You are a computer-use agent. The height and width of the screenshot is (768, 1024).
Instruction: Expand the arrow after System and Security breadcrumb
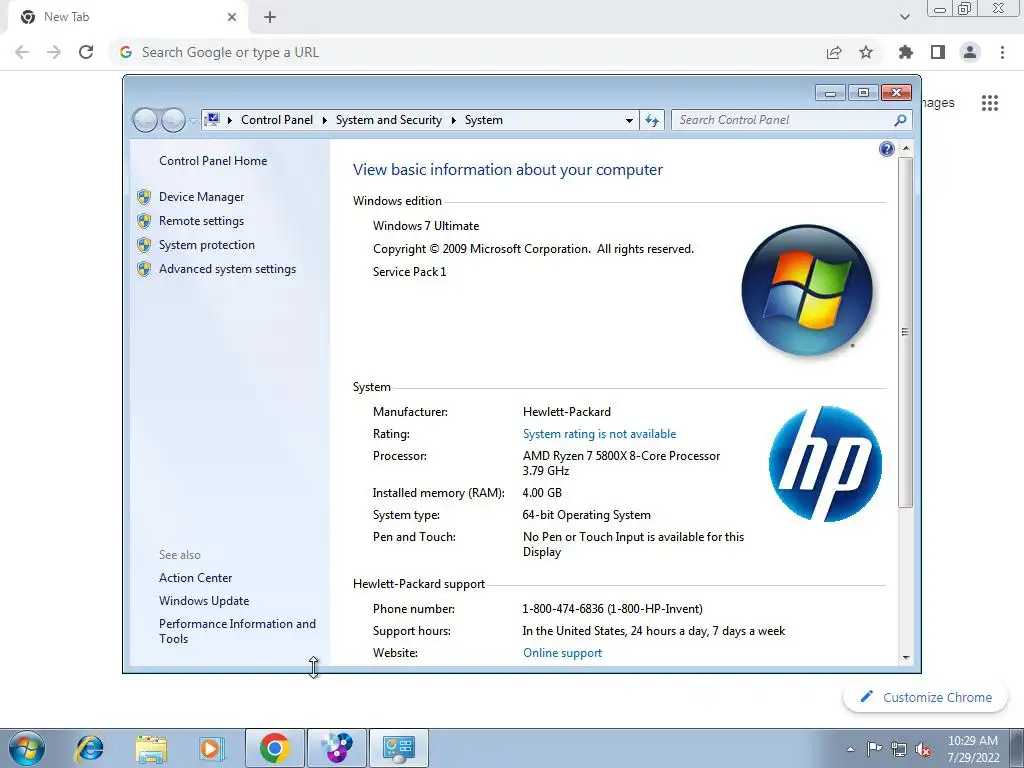pos(453,120)
